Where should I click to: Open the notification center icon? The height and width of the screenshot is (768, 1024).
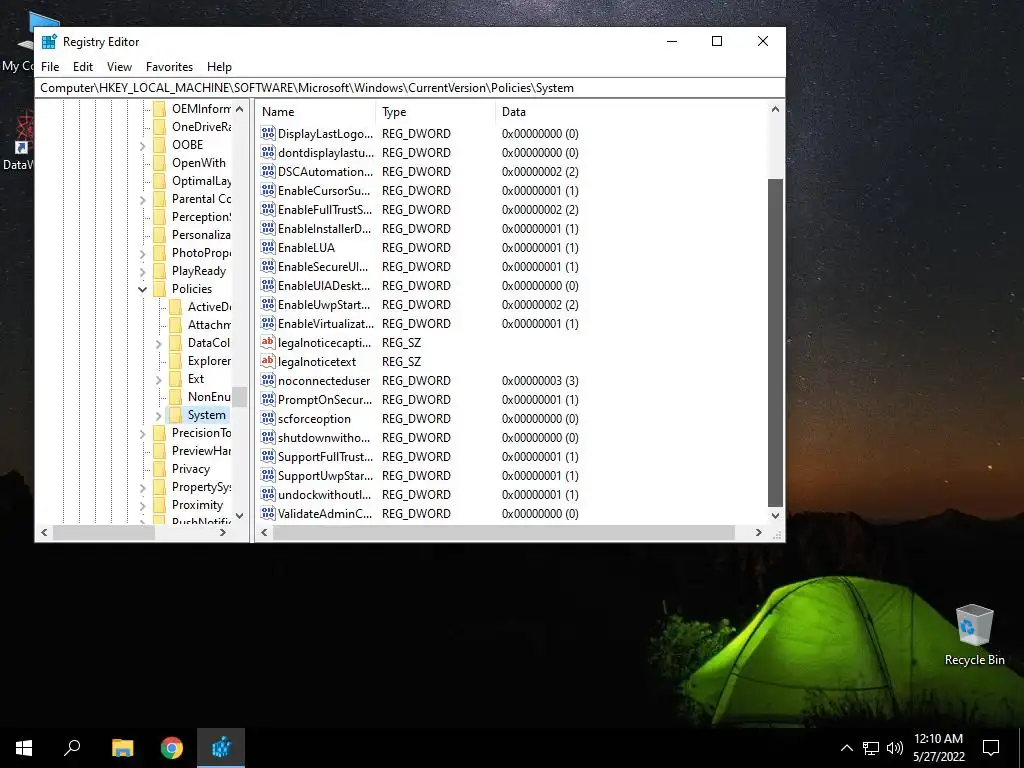click(991, 748)
